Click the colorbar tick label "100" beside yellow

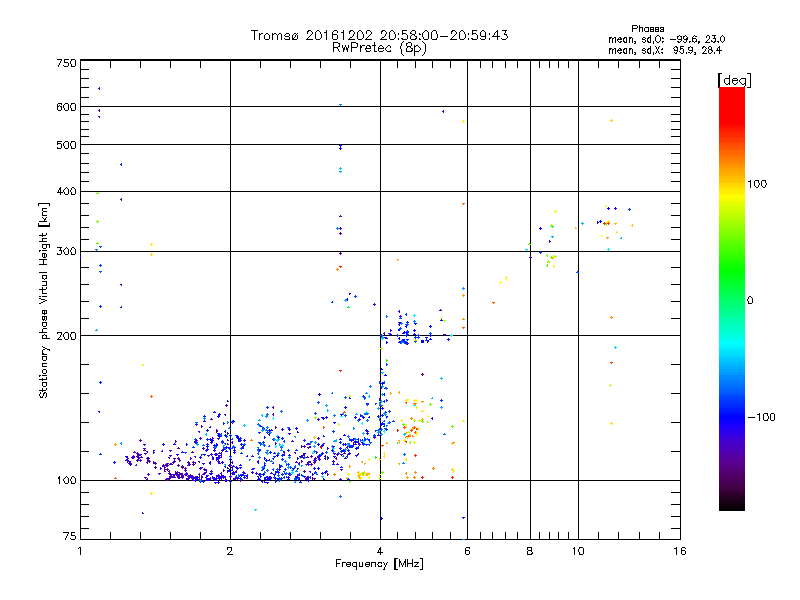pos(757,184)
